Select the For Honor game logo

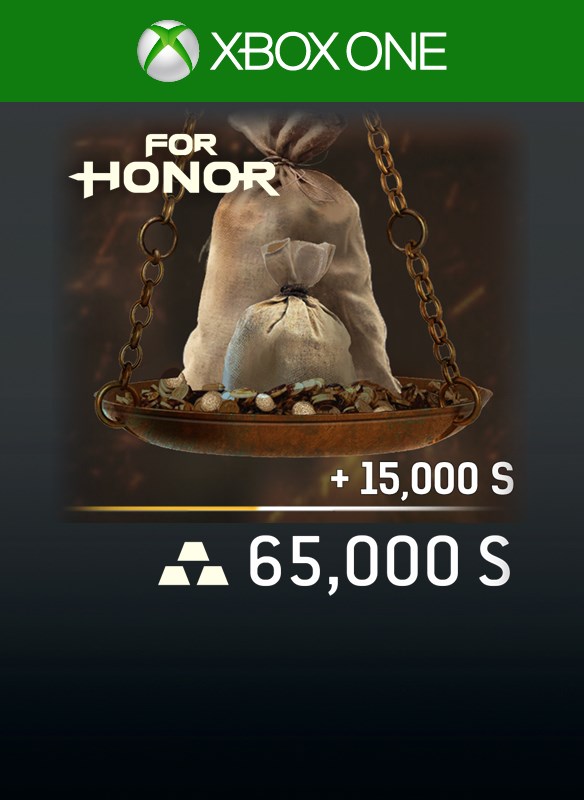(x=174, y=166)
